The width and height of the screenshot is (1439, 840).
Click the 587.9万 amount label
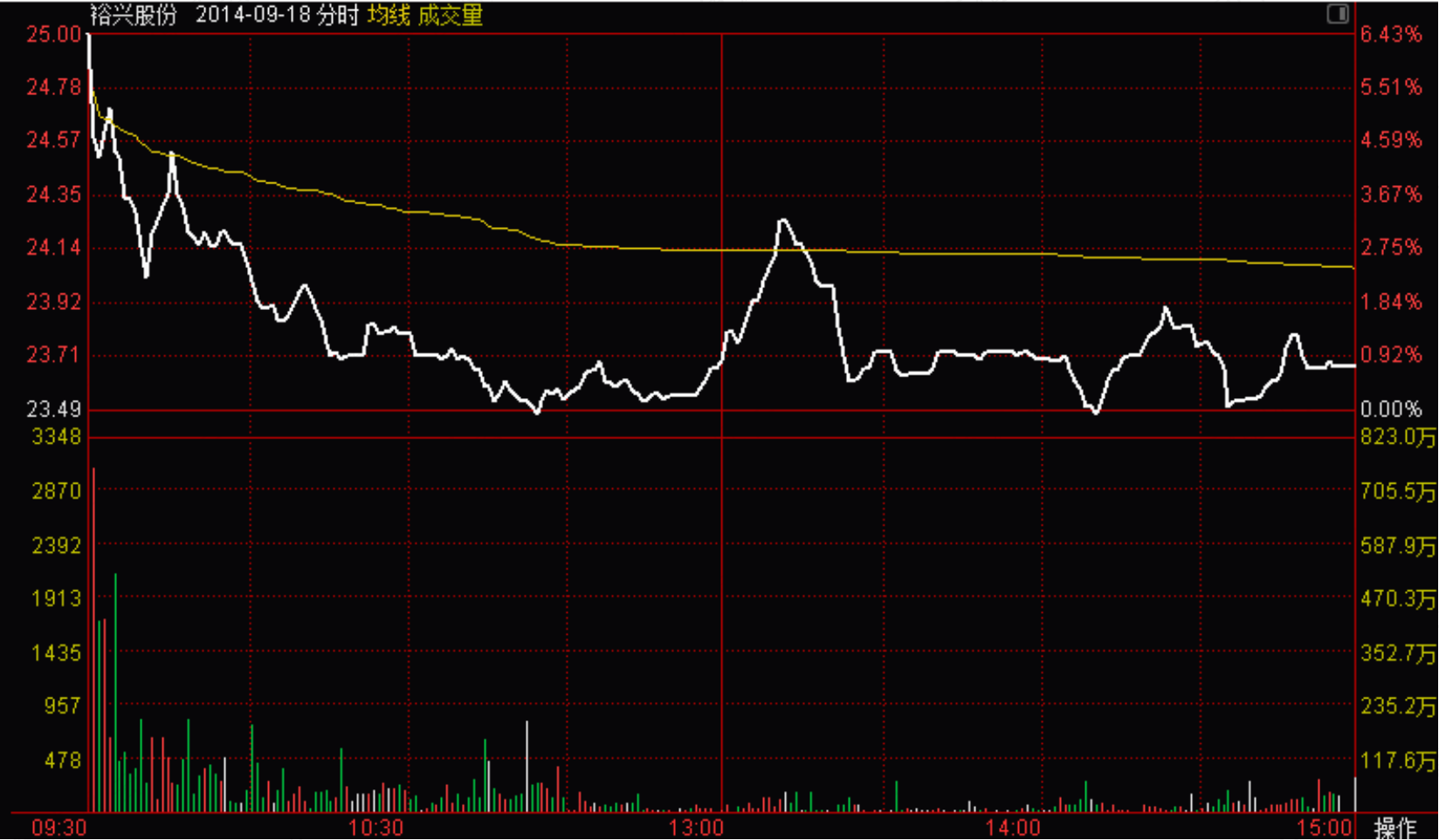1399,545
